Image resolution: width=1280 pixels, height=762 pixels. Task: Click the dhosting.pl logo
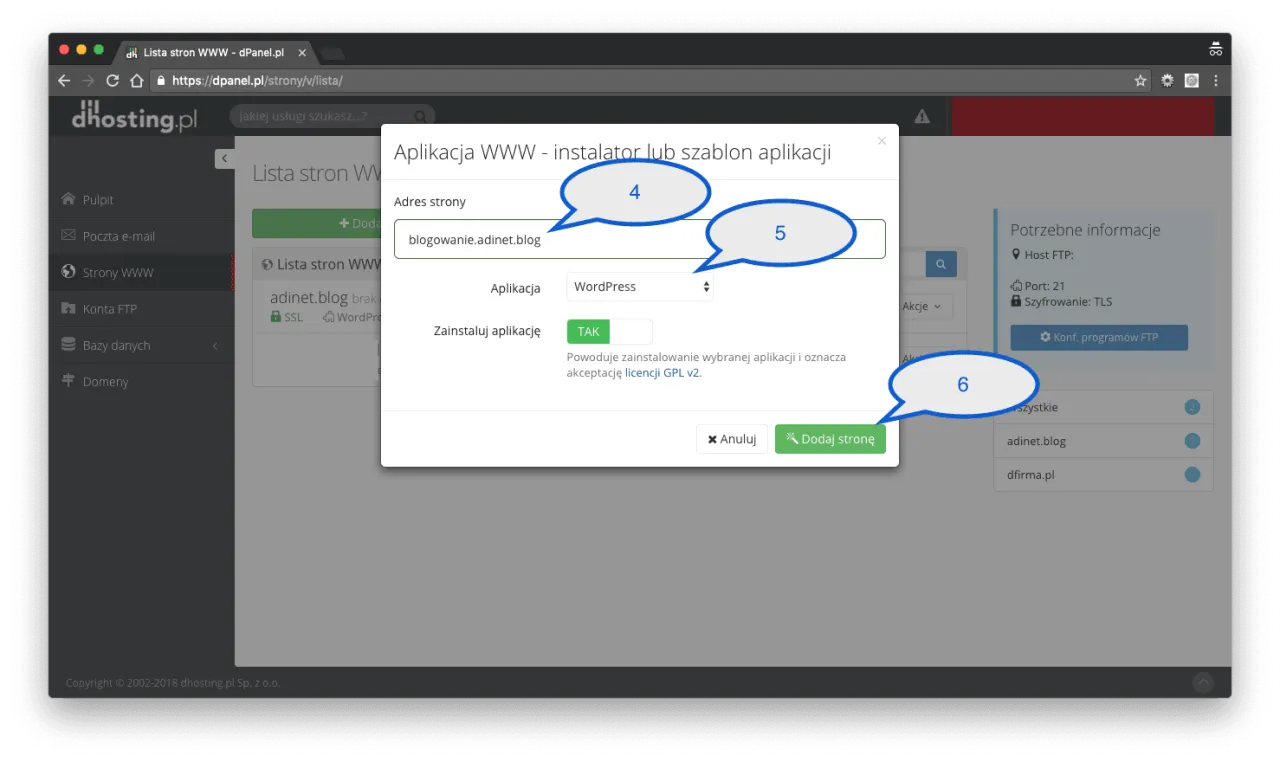point(134,116)
